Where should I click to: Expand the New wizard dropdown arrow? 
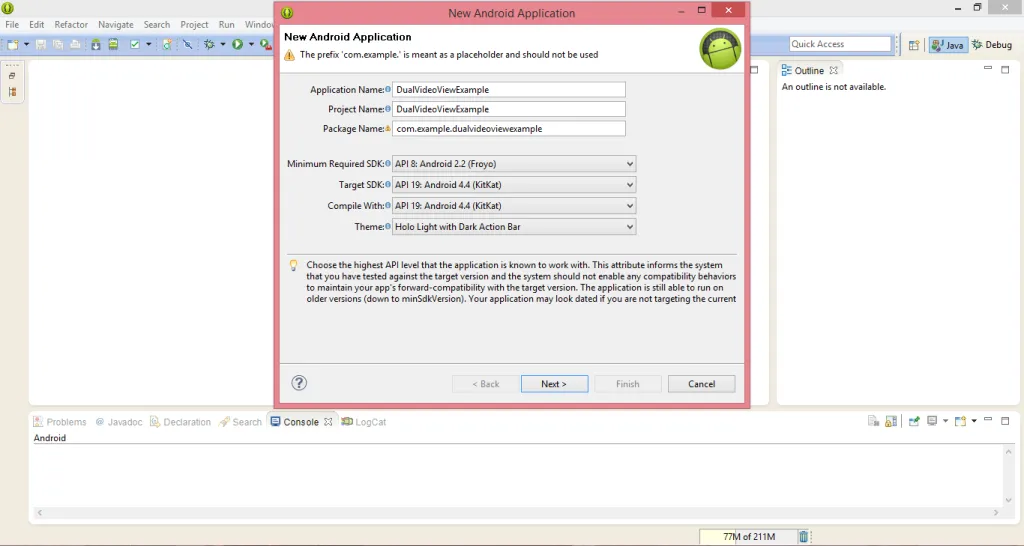click(x=26, y=44)
